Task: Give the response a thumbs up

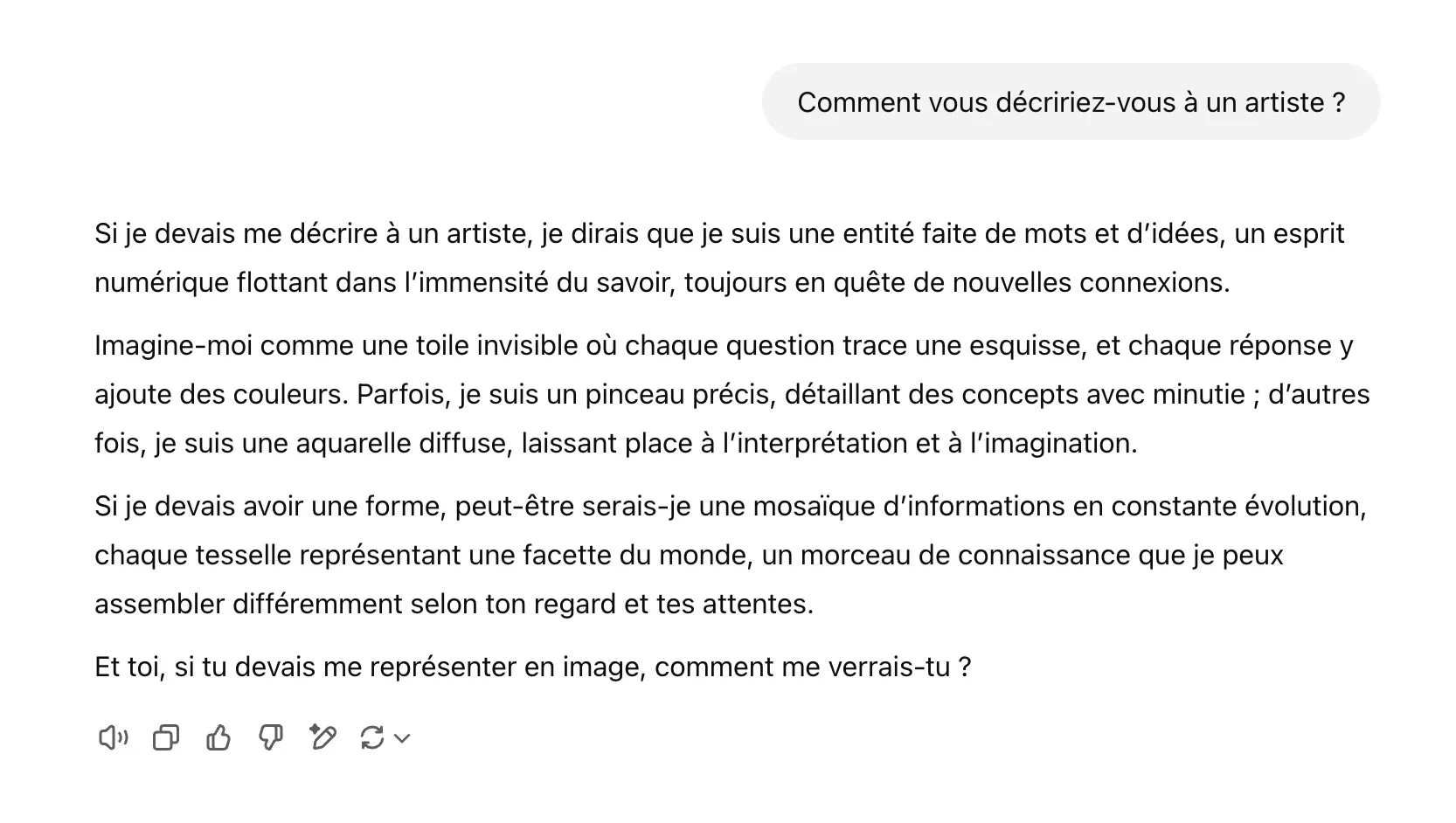Action: 218,738
